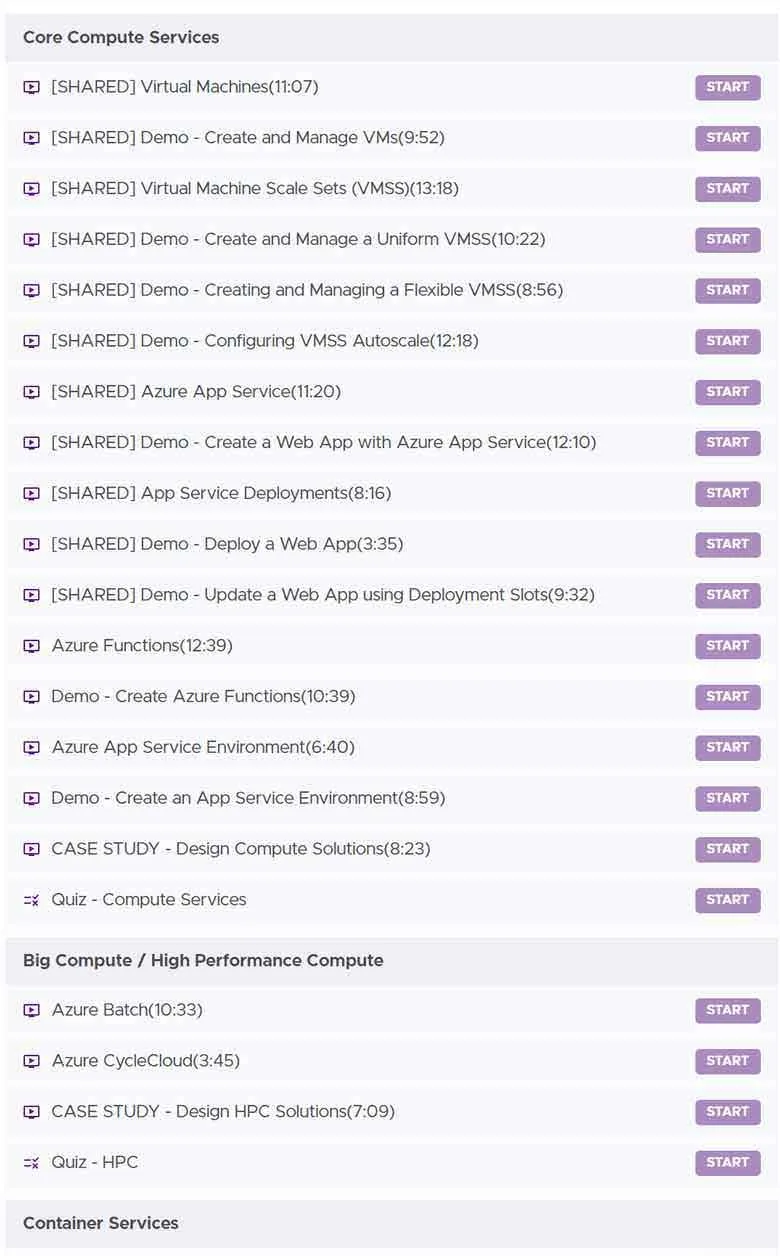
Task: Start the Flexible VMSS demo
Action: tap(728, 291)
